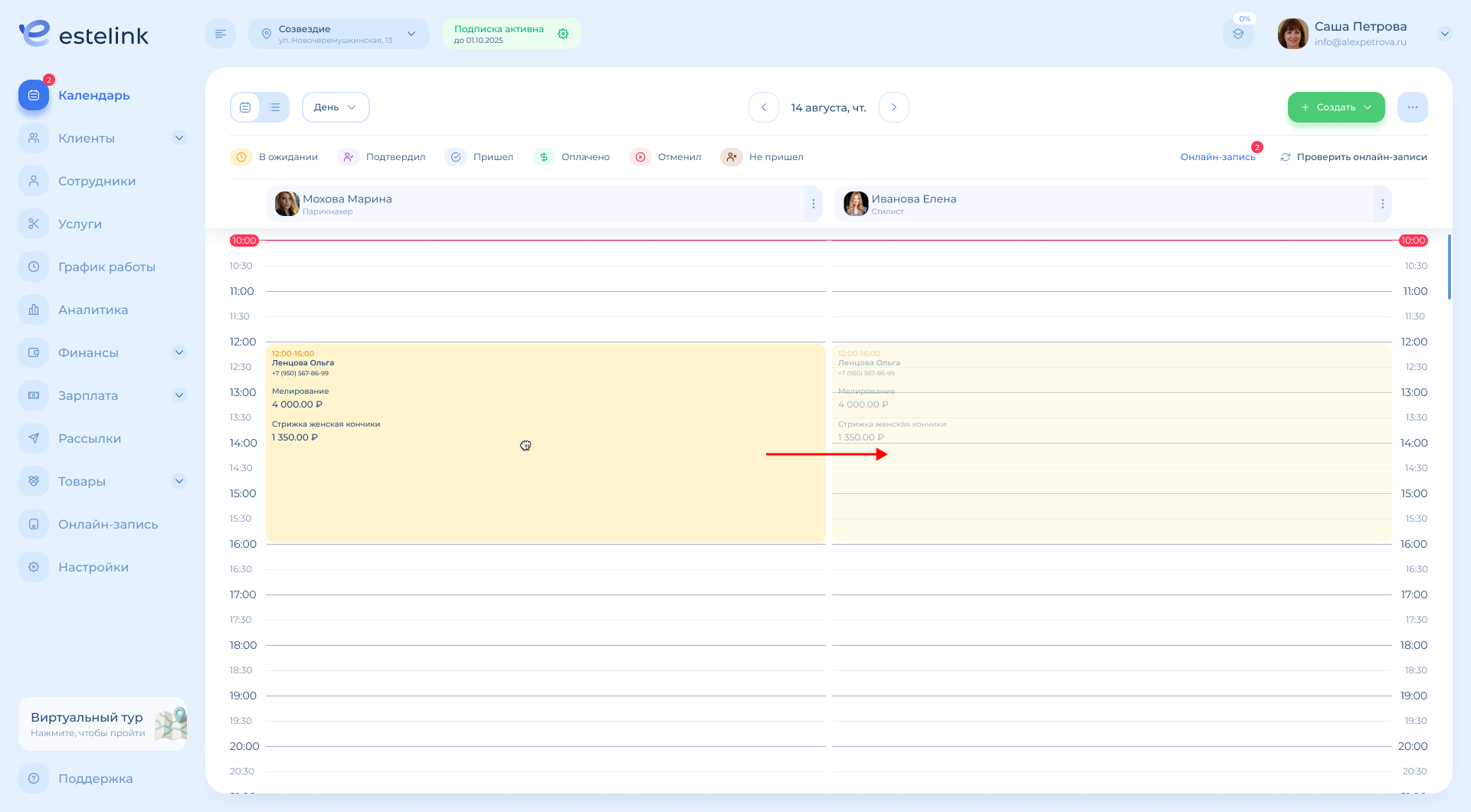Filter by Оплачено status swatch
Viewport: 1471px width, 812px height.
pyautogui.click(x=544, y=157)
